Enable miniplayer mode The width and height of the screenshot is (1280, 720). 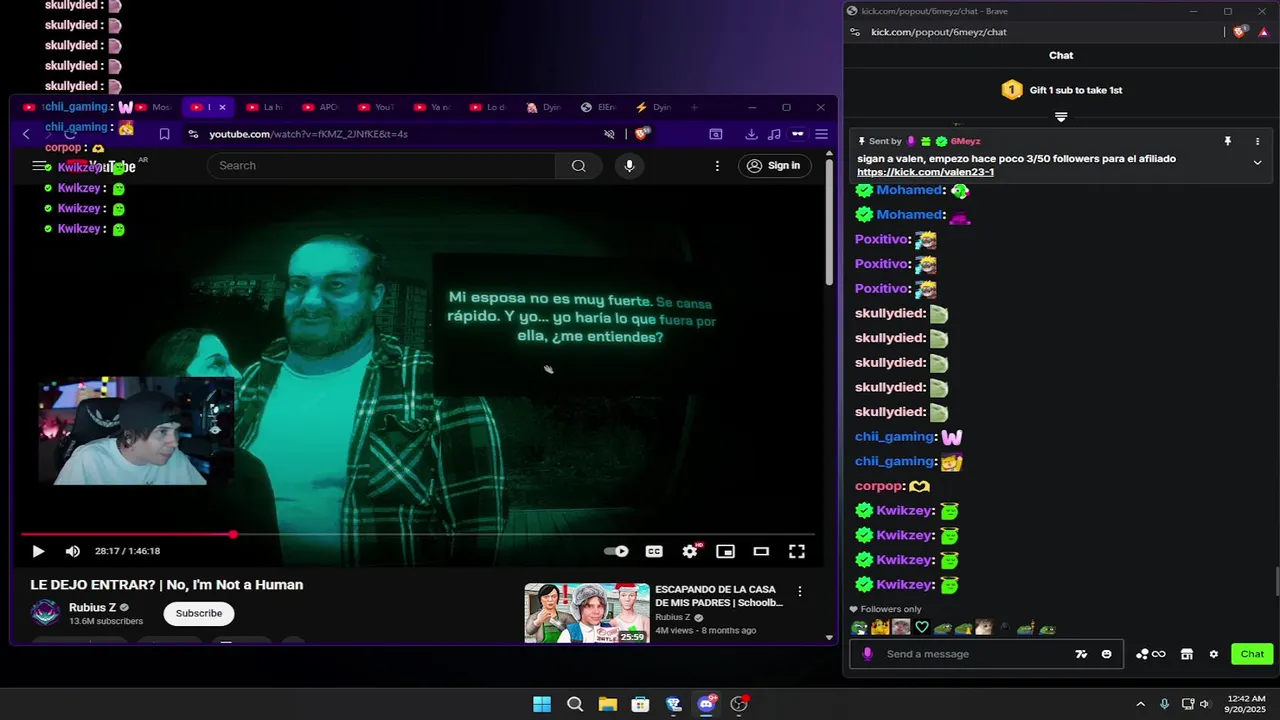pos(725,551)
